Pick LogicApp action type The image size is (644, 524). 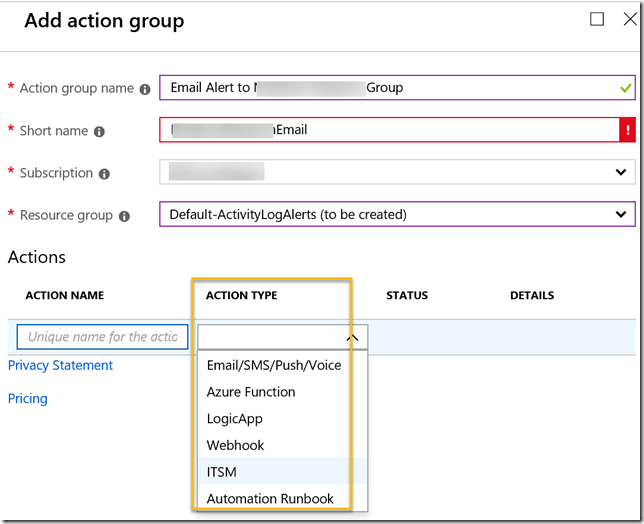click(x=234, y=419)
